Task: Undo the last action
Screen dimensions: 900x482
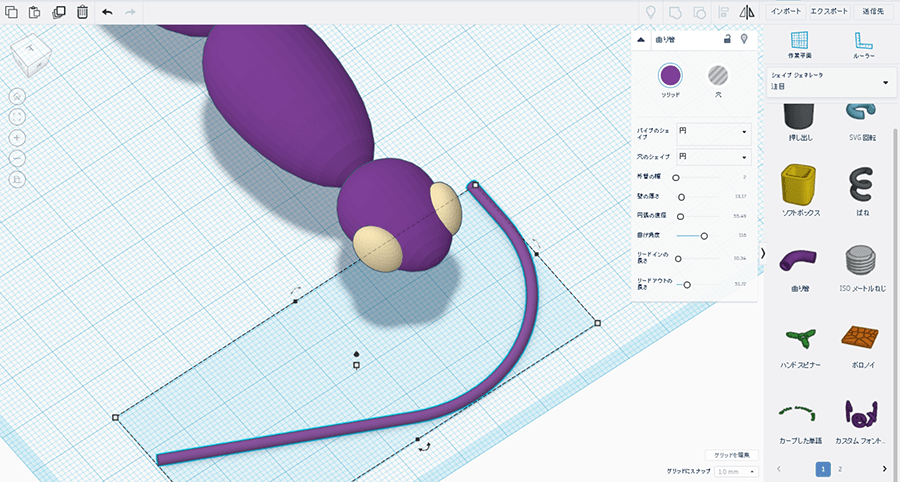Action: [107, 12]
